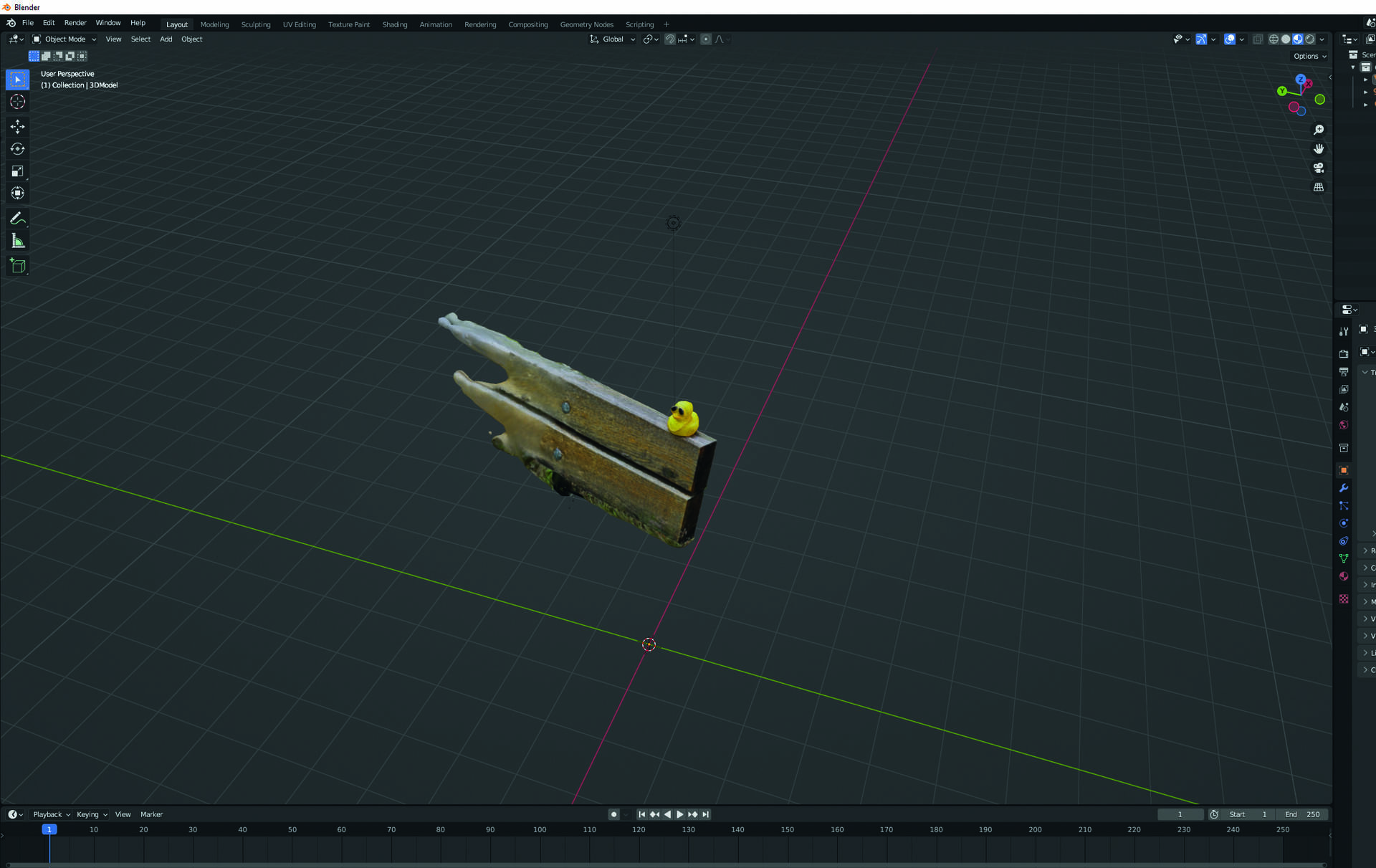Select the Annotate tool
The image size is (1376, 868).
pos(17,219)
